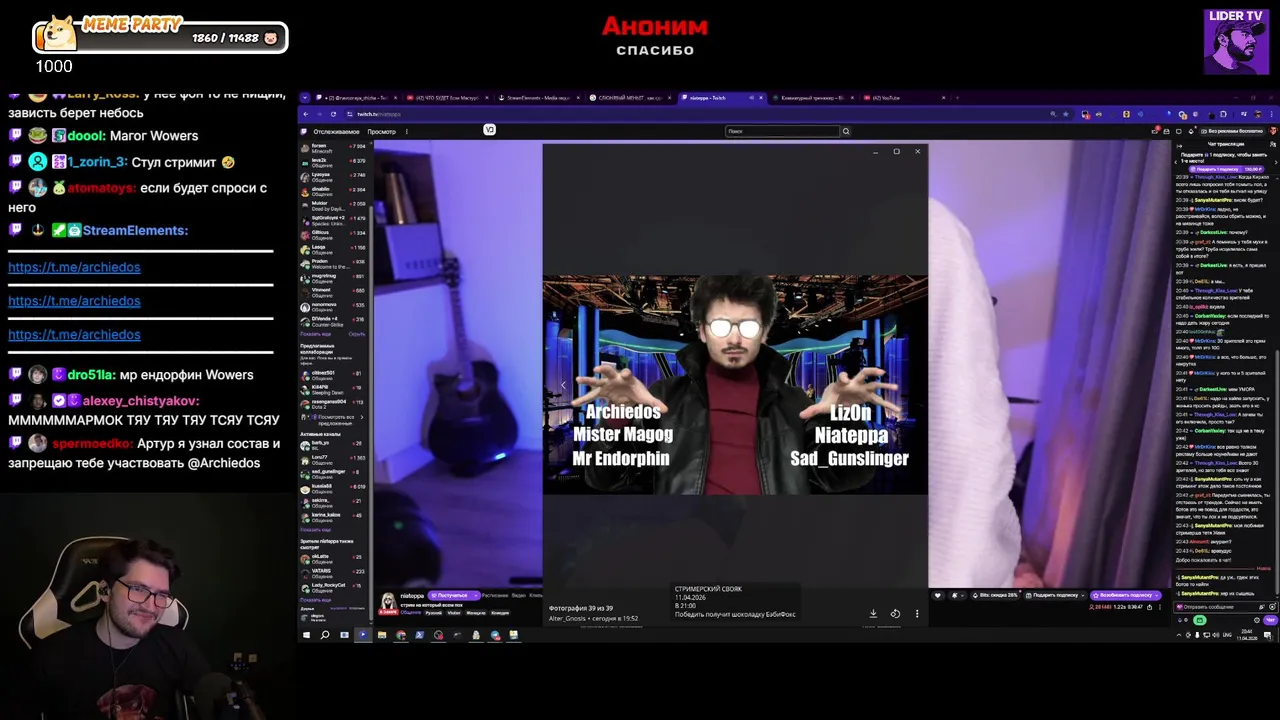
Task: Open Twitch notifications icon with badge
Action: (x=1156, y=131)
